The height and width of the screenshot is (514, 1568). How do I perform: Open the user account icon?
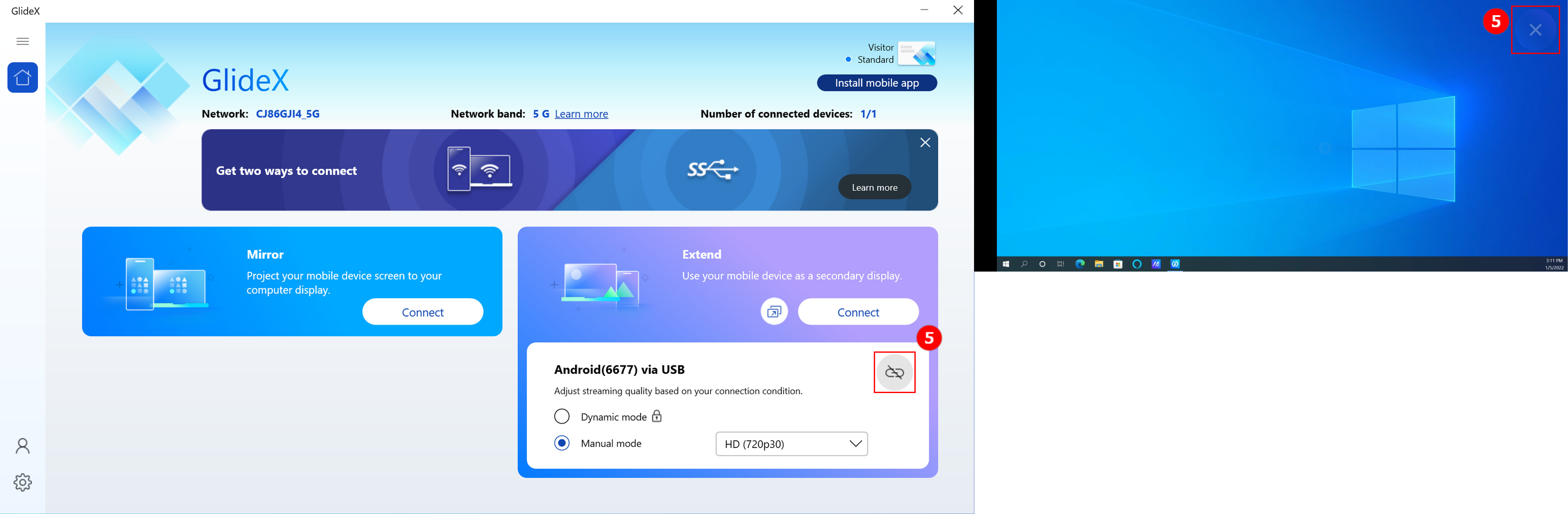coord(23,446)
